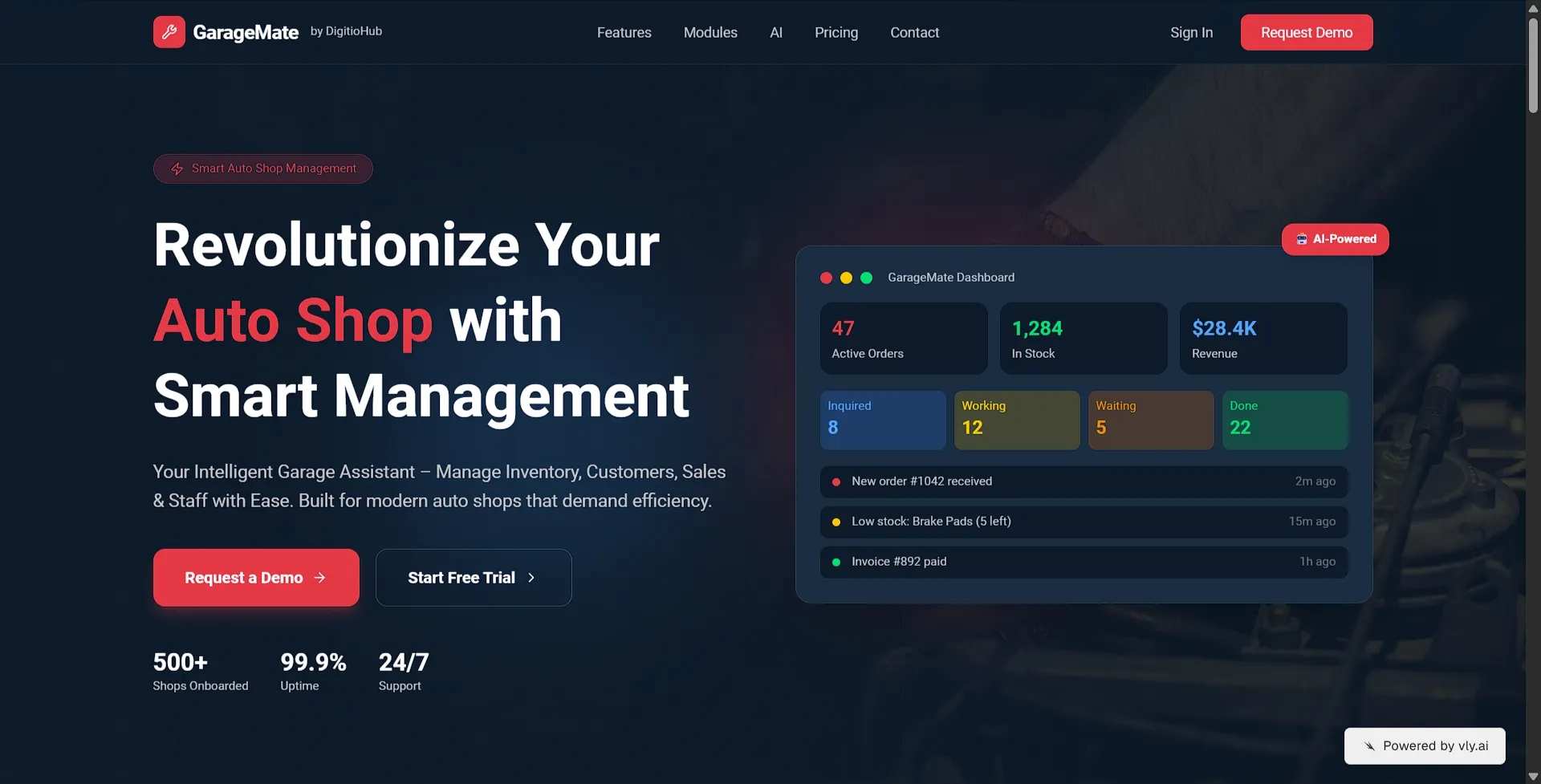
Task: Click the green dot beside Invoice #892 paid
Action: 837,562
